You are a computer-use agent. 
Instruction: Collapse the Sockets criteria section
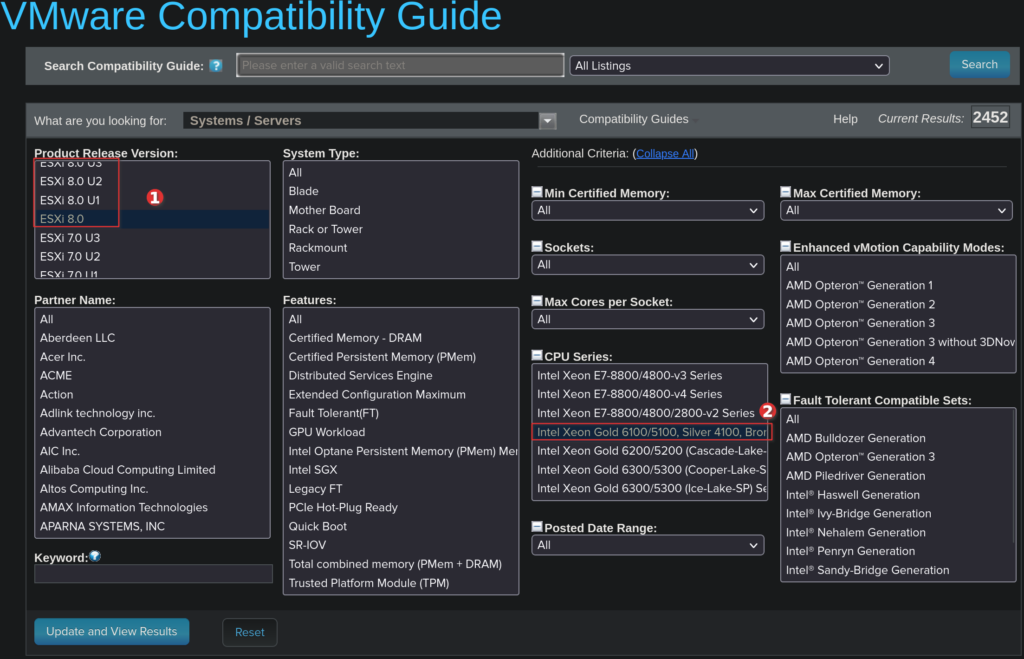coord(537,246)
